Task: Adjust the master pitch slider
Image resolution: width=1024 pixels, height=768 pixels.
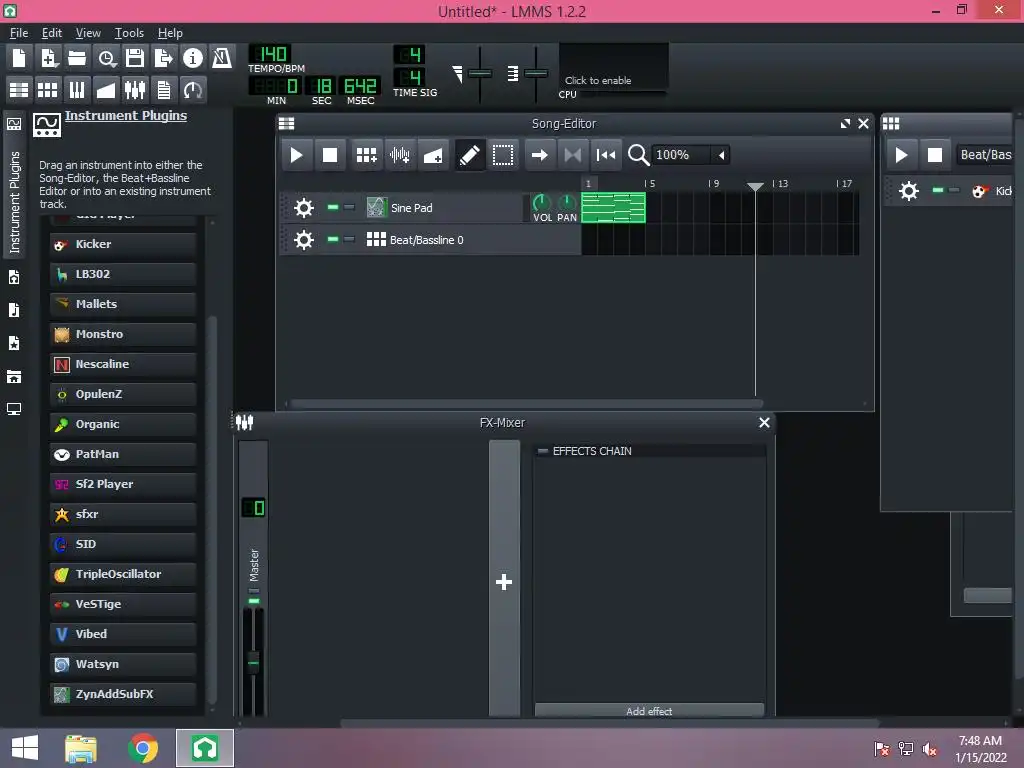Action: 536,73
